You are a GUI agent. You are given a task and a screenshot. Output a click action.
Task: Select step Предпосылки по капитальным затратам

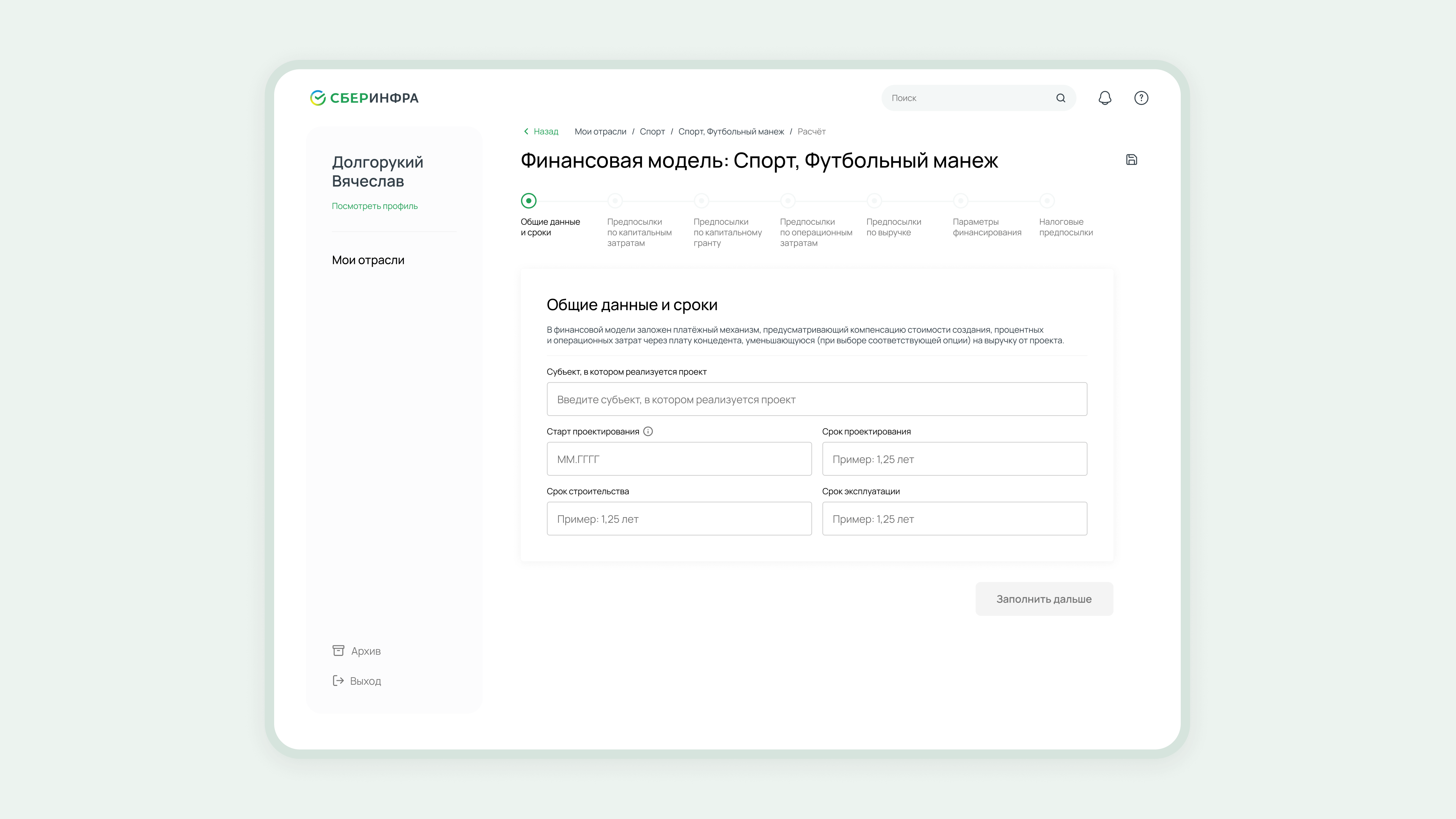(615, 201)
